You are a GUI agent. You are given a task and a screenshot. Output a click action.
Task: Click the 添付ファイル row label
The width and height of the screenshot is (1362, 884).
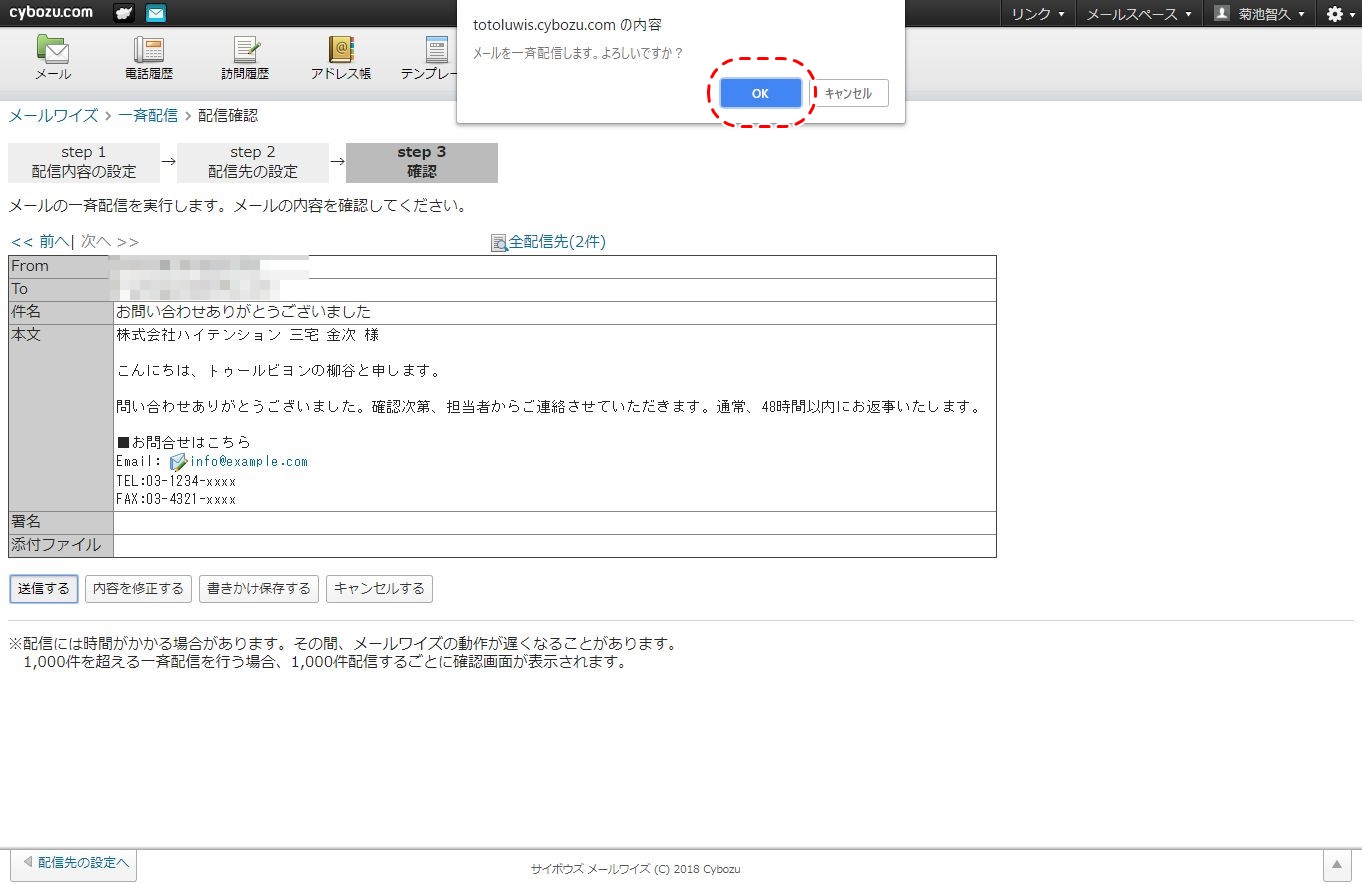pos(61,546)
